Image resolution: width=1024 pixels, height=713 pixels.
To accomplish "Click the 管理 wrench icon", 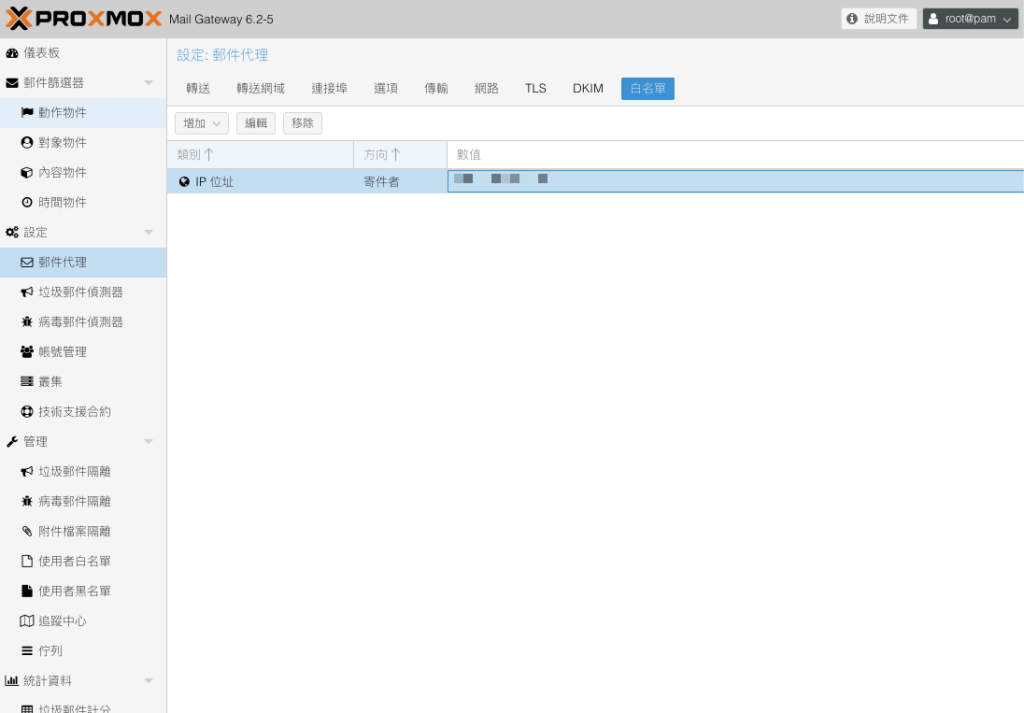I will click(12, 441).
